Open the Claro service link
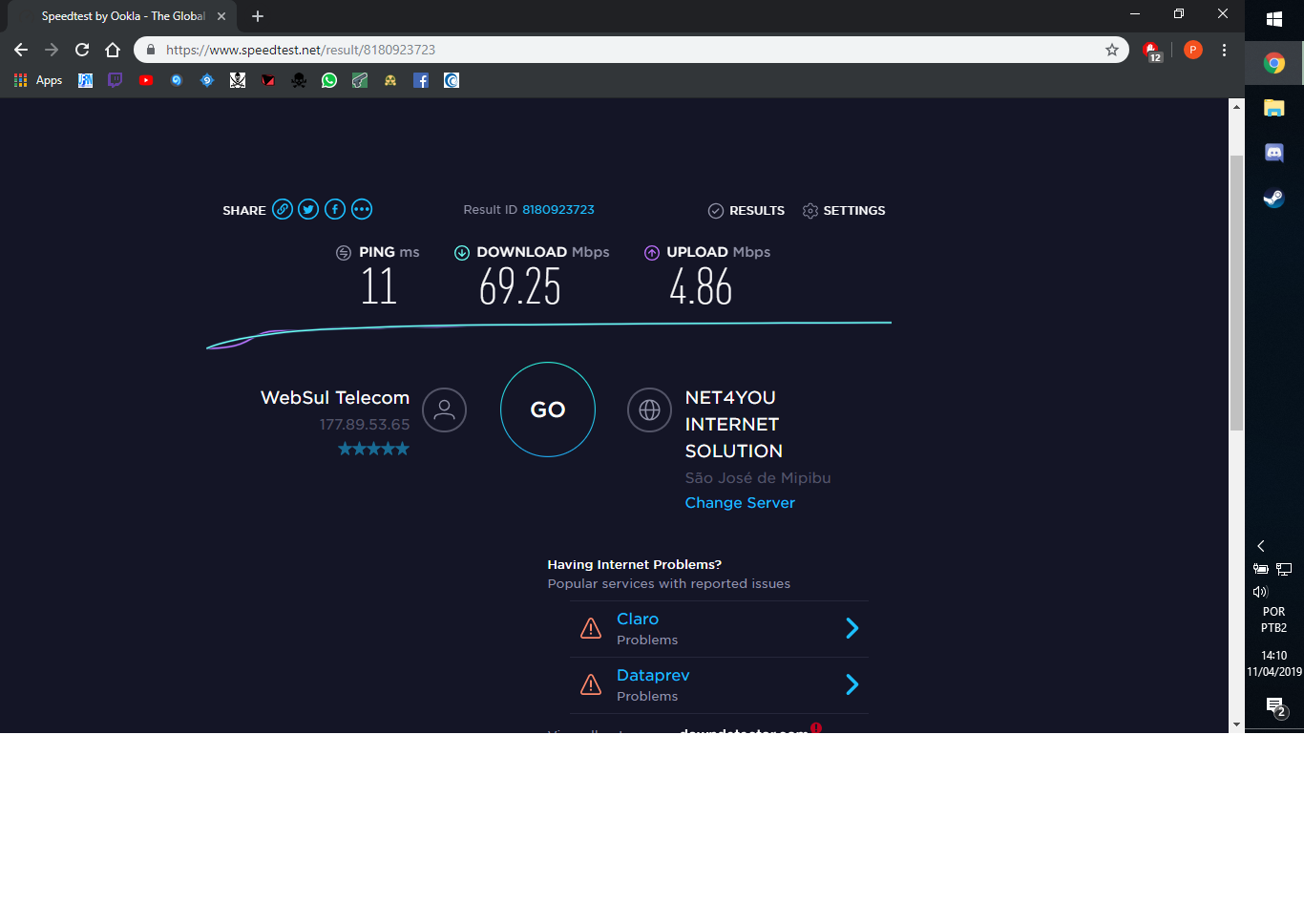The width and height of the screenshot is (1304, 924). point(638,619)
